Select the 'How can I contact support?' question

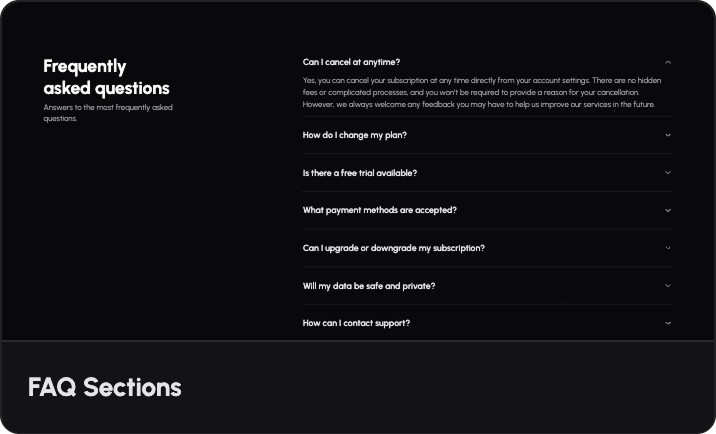click(356, 323)
